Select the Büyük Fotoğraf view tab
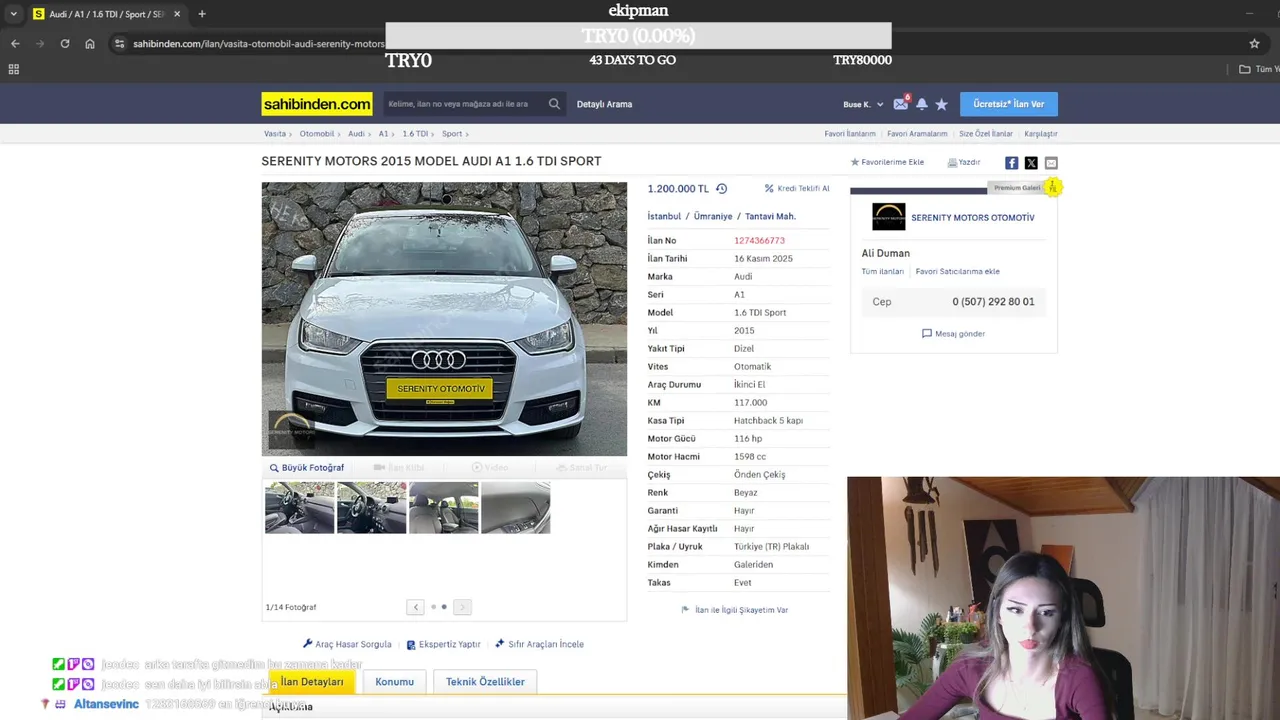1280x720 pixels. tap(307, 468)
